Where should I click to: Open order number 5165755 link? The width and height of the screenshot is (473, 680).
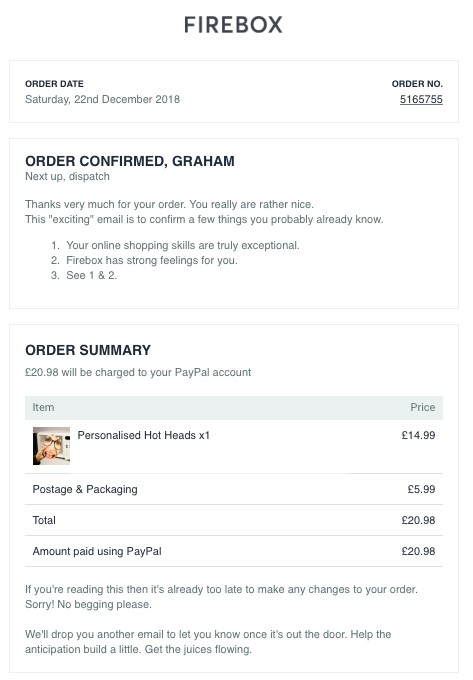(x=421, y=99)
